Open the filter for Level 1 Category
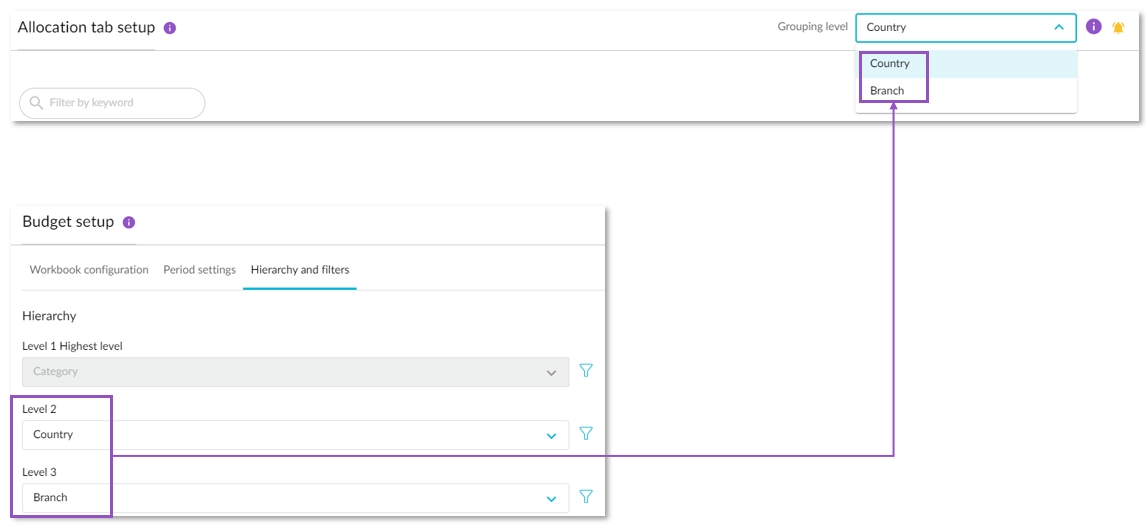Viewport: 1146px width, 526px height. click(586, 371)
